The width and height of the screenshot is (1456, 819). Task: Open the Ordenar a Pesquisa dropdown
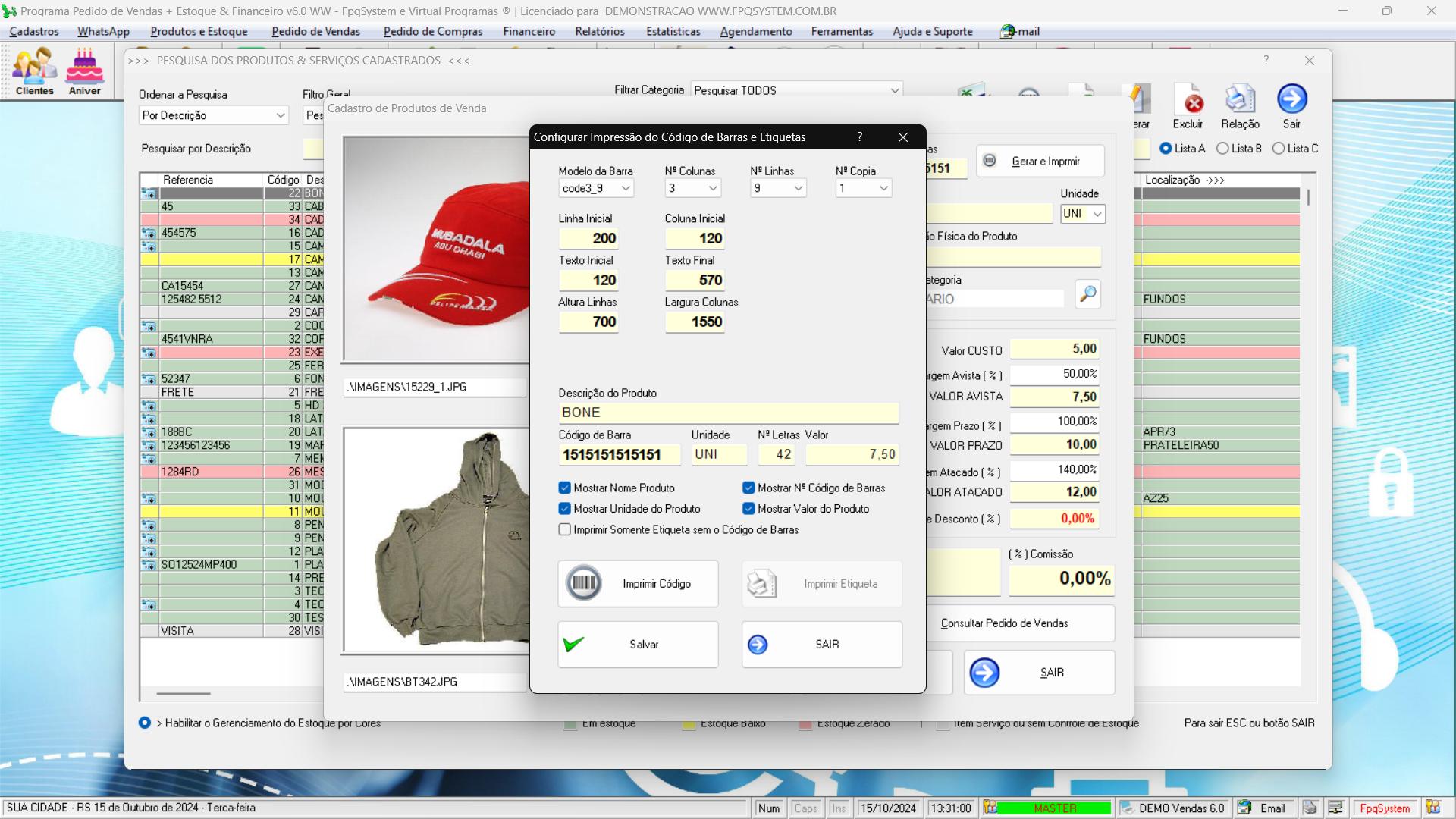pos(214,115)
